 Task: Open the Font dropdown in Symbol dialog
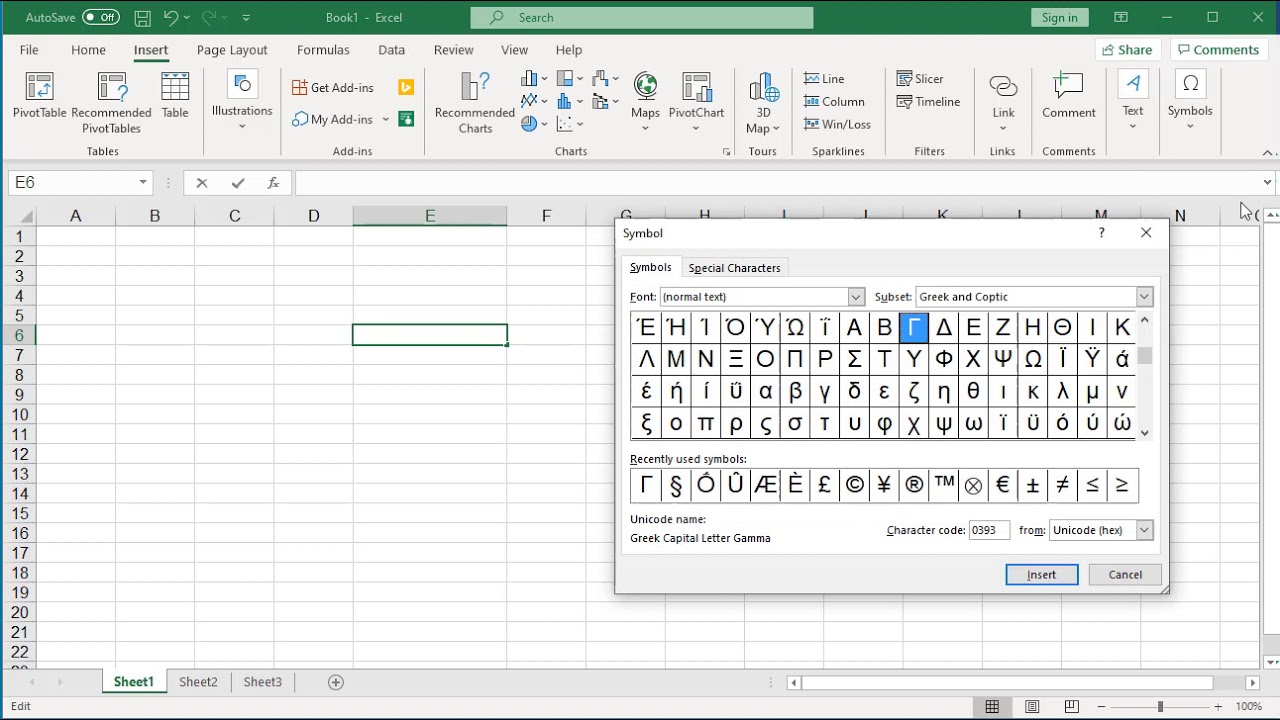856,297
